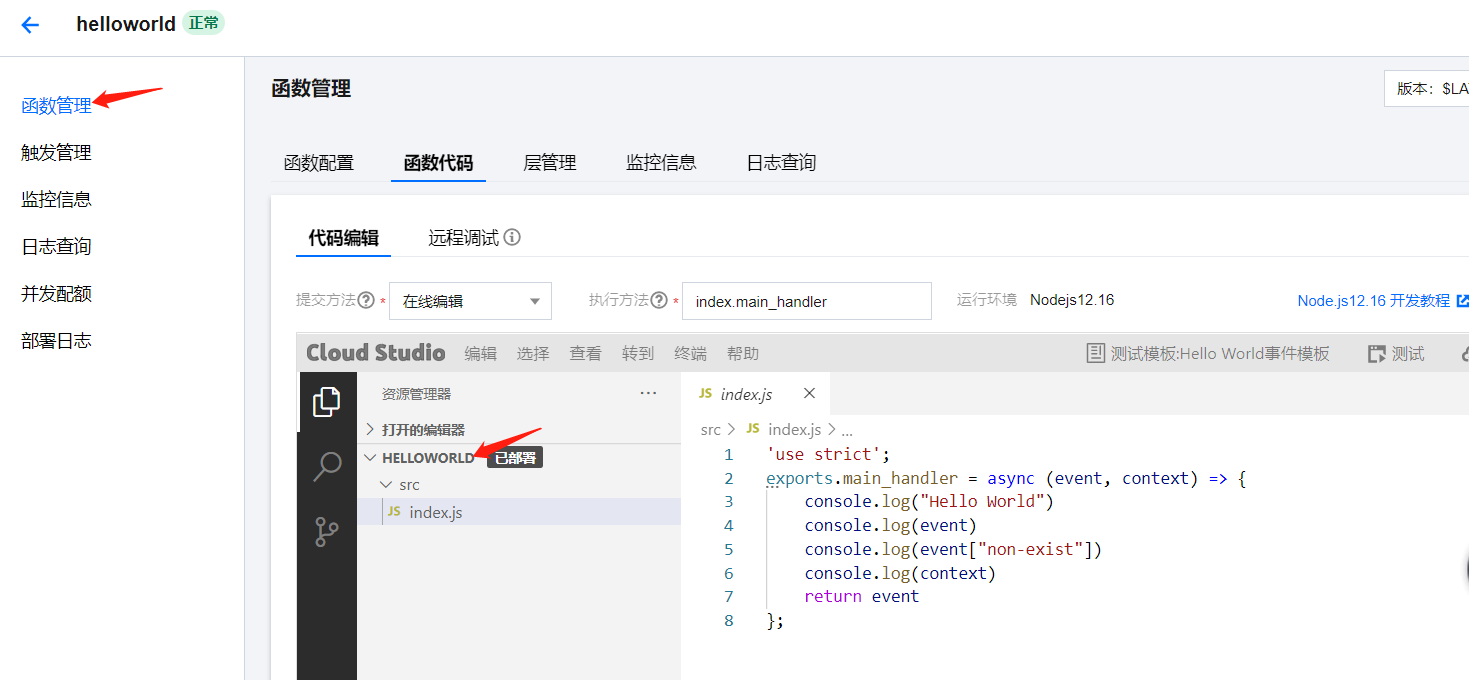
Task: Click code line 'use strict';
Action: point(828,454)
